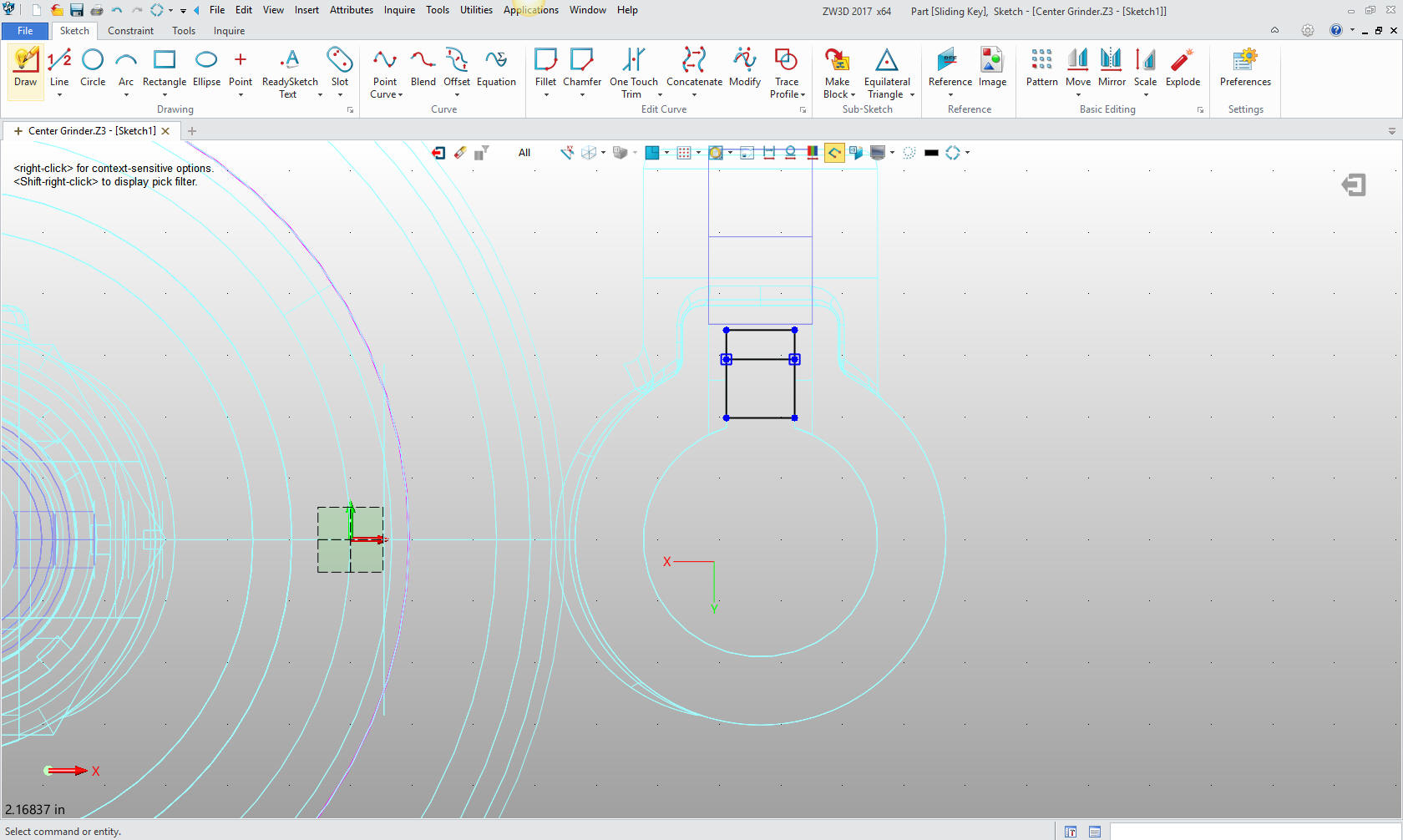This screenshot has height=840, width=1403.
Task: Open the Constraint ribbon tab
Action: click(x=130, y=31)
